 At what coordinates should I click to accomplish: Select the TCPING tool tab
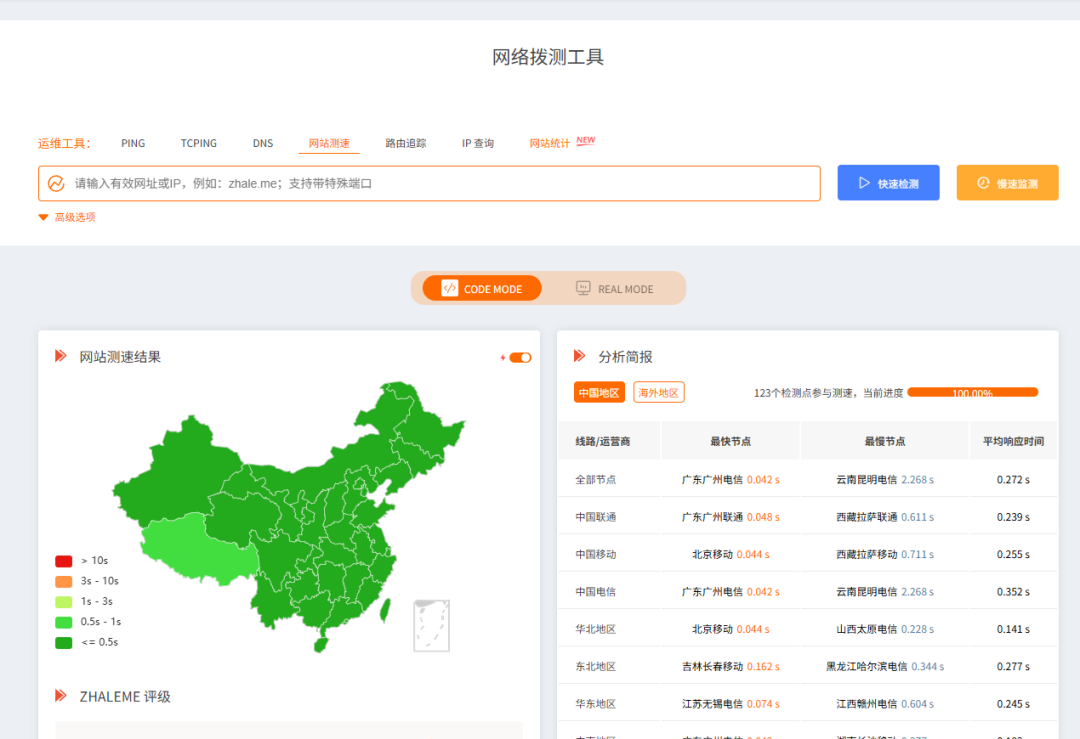coord(198,143)
